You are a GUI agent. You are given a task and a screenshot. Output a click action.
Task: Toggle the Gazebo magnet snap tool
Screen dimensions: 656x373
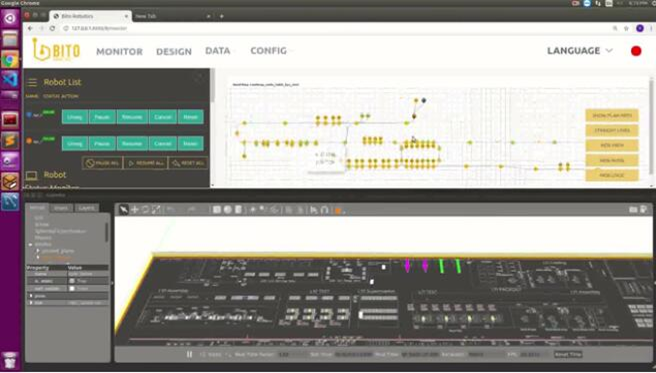point(325,209)
